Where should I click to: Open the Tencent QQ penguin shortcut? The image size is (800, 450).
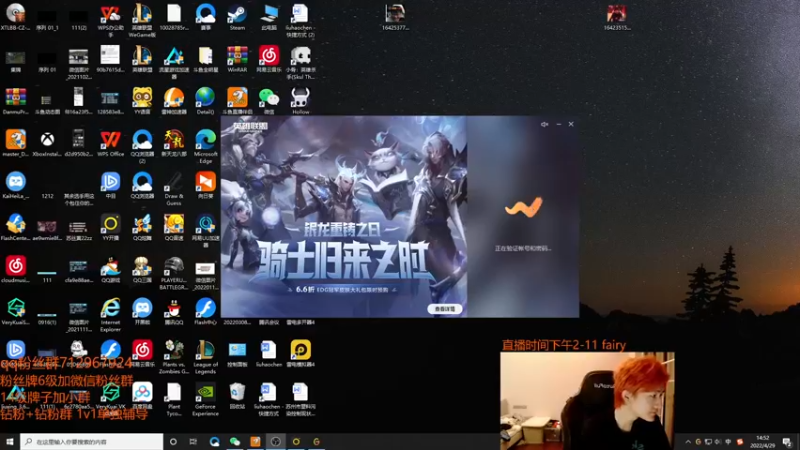click(173, 312)
